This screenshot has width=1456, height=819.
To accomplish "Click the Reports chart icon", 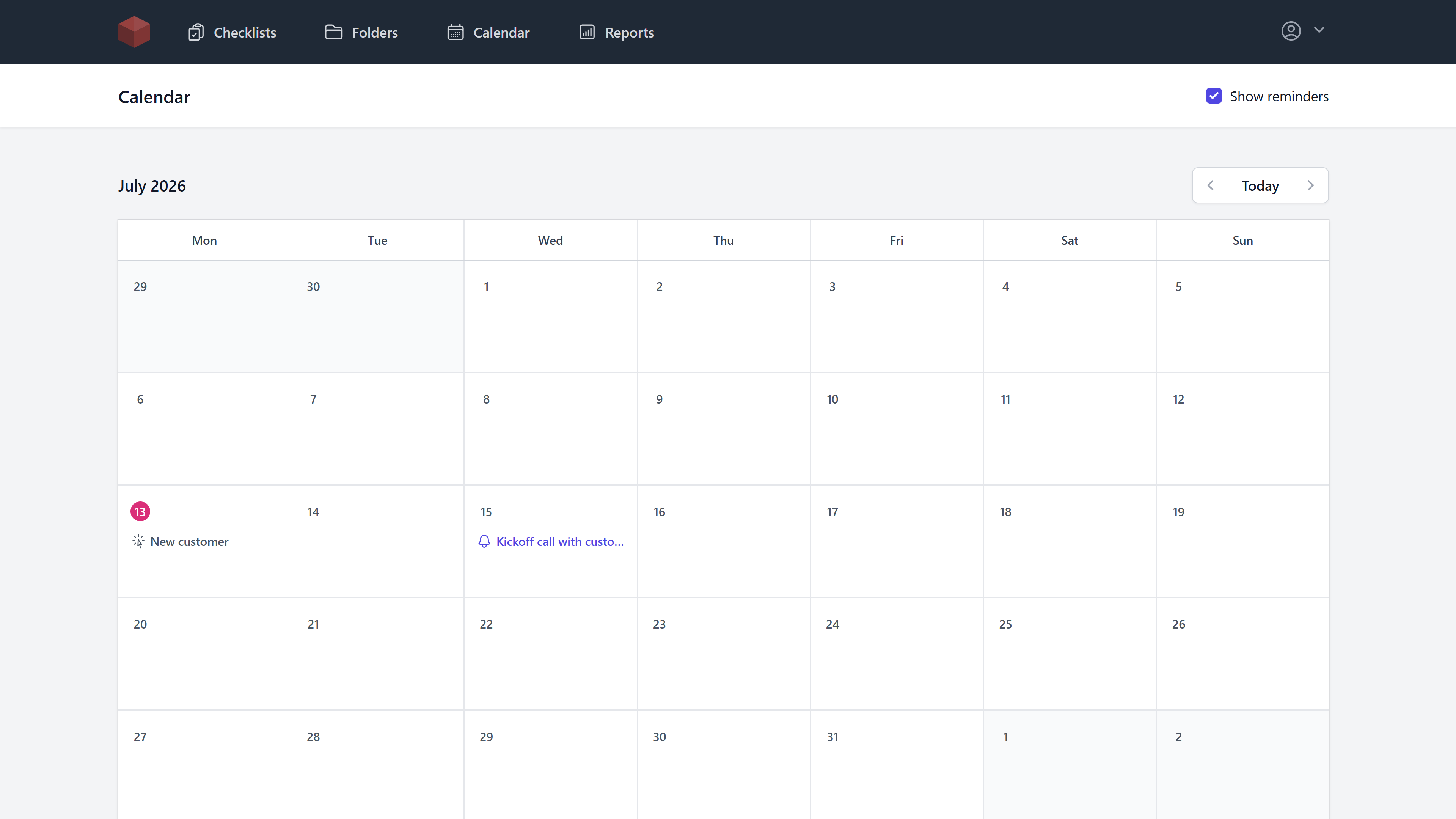I will (x=587, y=32).
